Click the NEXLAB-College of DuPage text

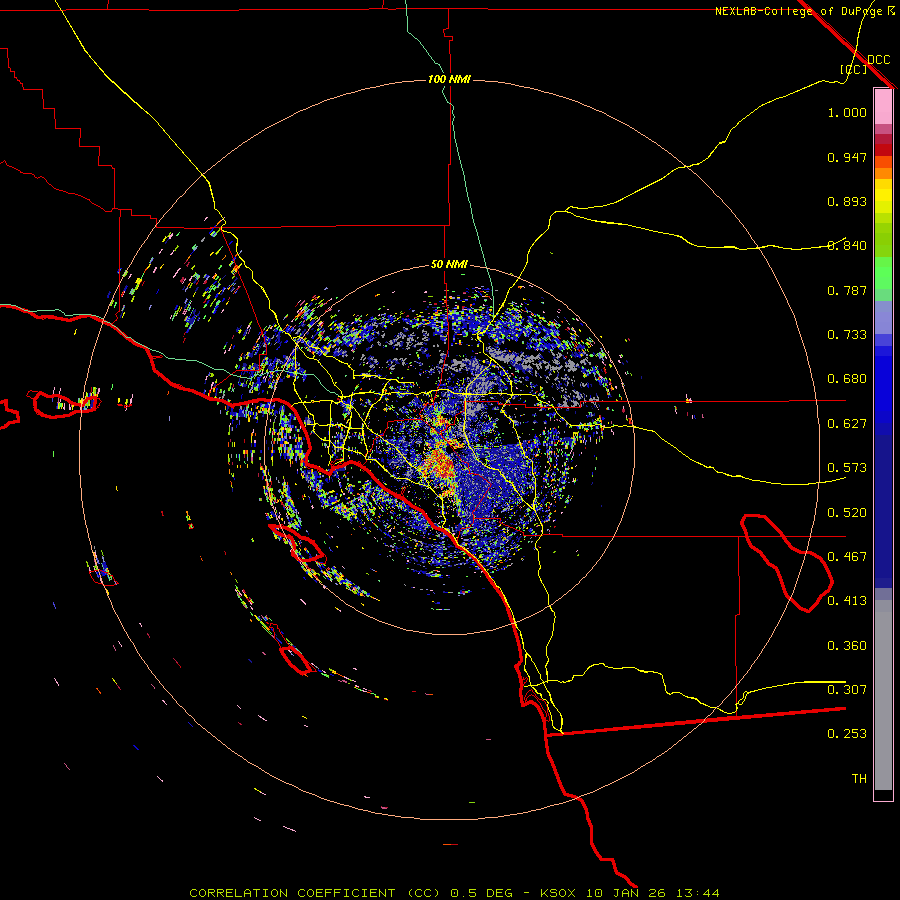(x=799, y=11)
